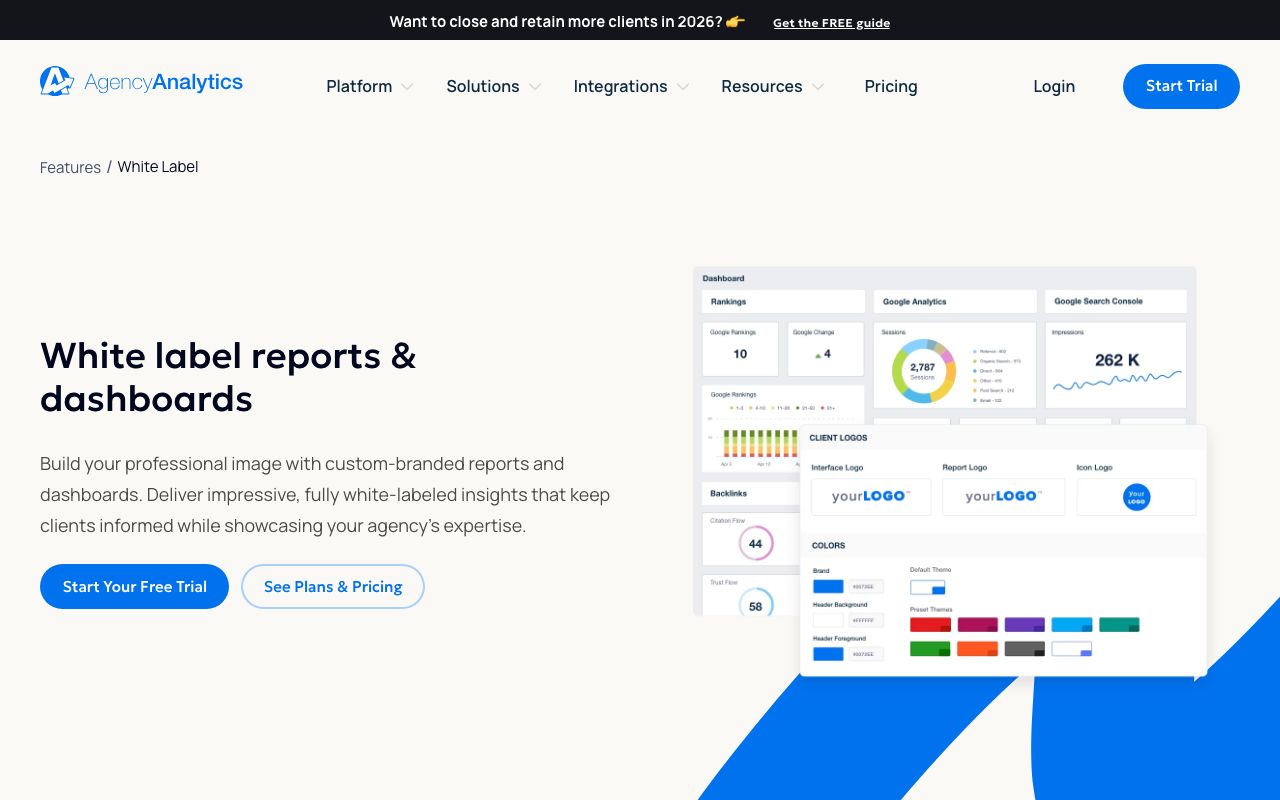Click the Google Rankings value 10
This screenshot has height=800, width=1280.
(x=740, y=354)
